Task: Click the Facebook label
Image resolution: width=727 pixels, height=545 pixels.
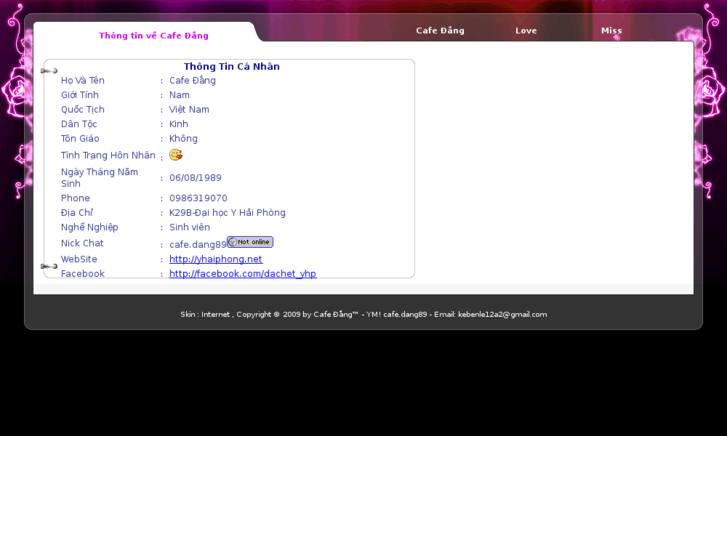Action: (83, 274)
